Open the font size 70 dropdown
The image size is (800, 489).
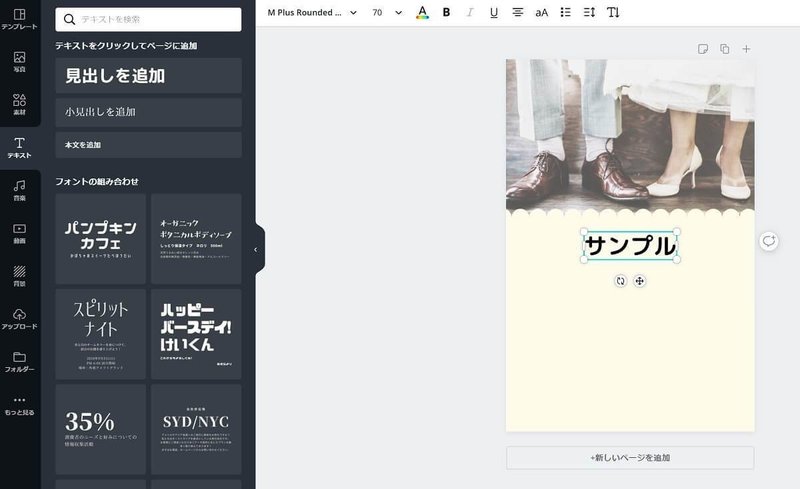[387, 13]
